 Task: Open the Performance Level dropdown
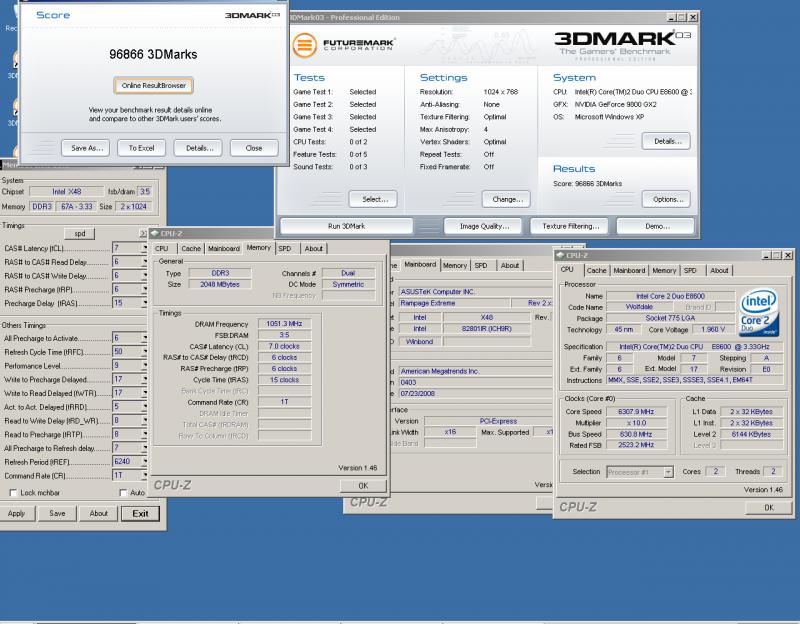coord(144,365)
